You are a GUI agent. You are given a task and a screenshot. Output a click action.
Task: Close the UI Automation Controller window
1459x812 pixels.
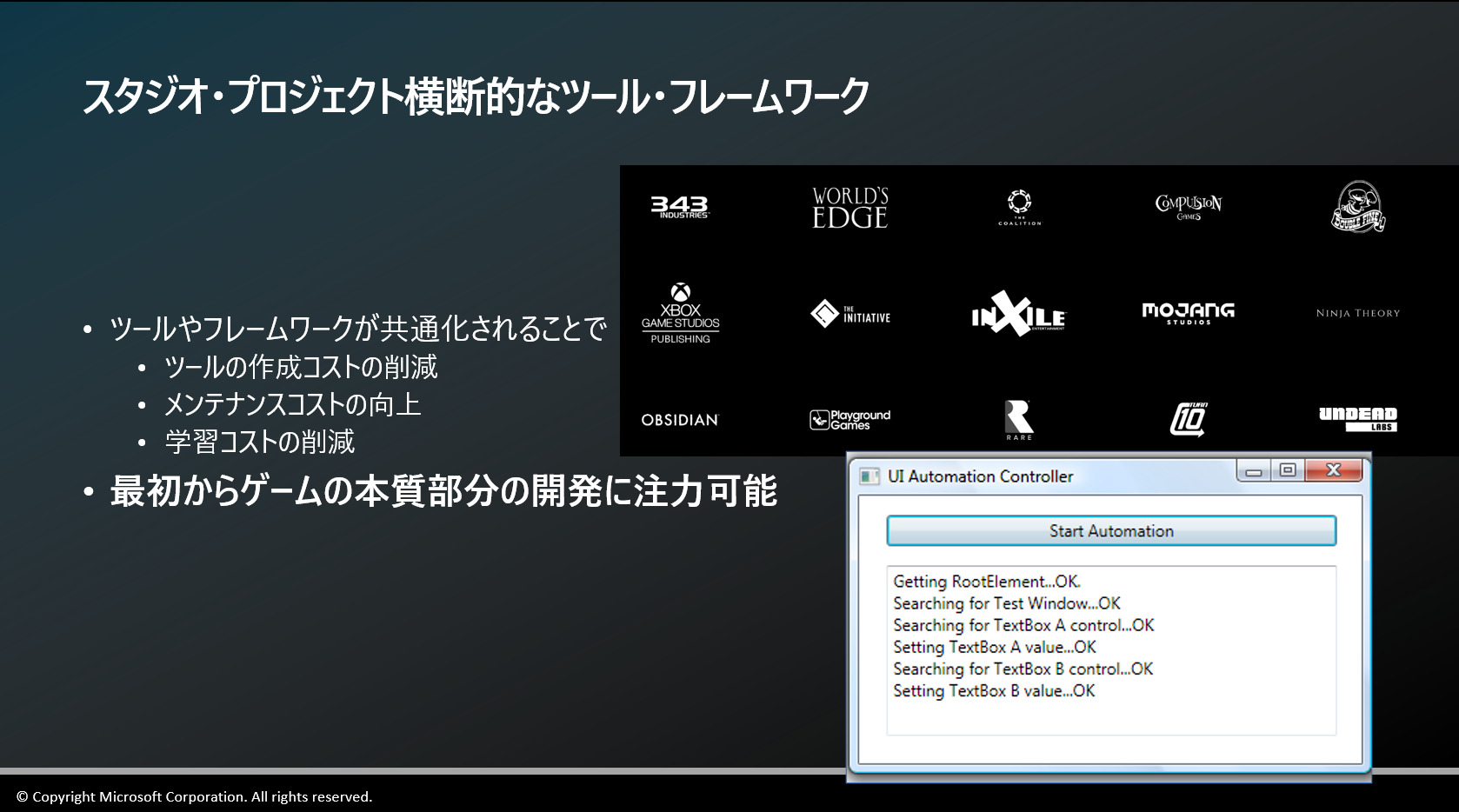point(1333,470)
